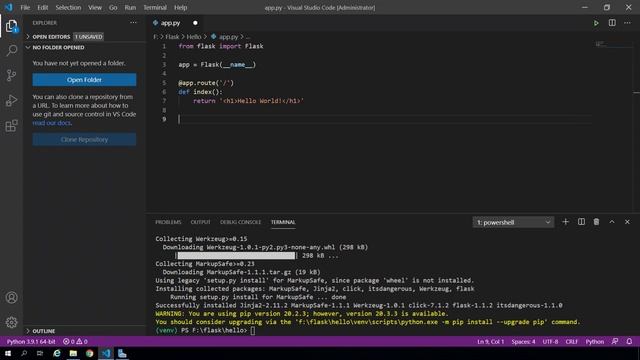Viewport: 640px width, 360px height.
Task: Click the unsaved dot on app.py tab
Action: (x=195, y=23)
